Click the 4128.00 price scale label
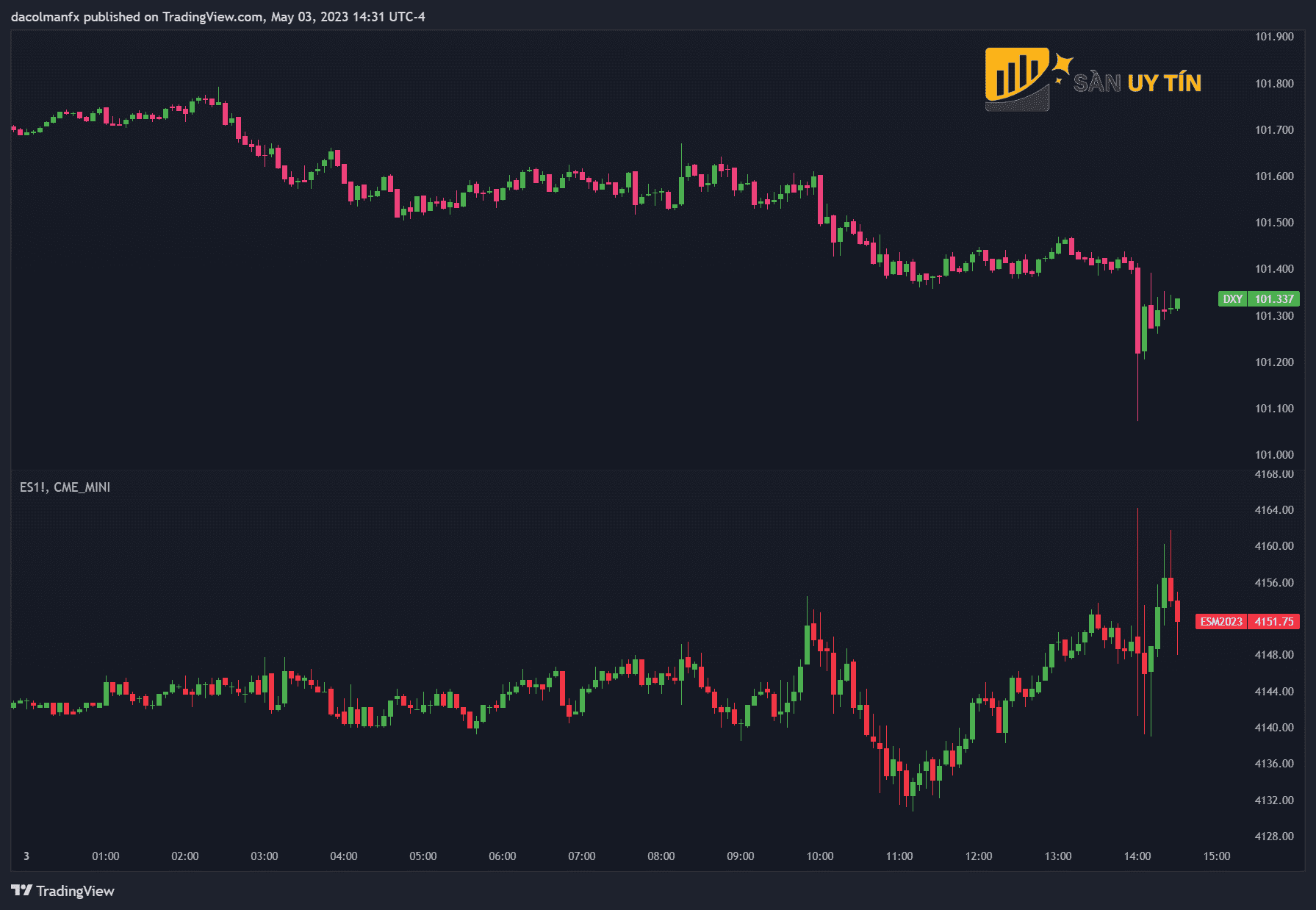Image resolution: width=1316 pixels, height=910 pixels. coord(1274,836)
